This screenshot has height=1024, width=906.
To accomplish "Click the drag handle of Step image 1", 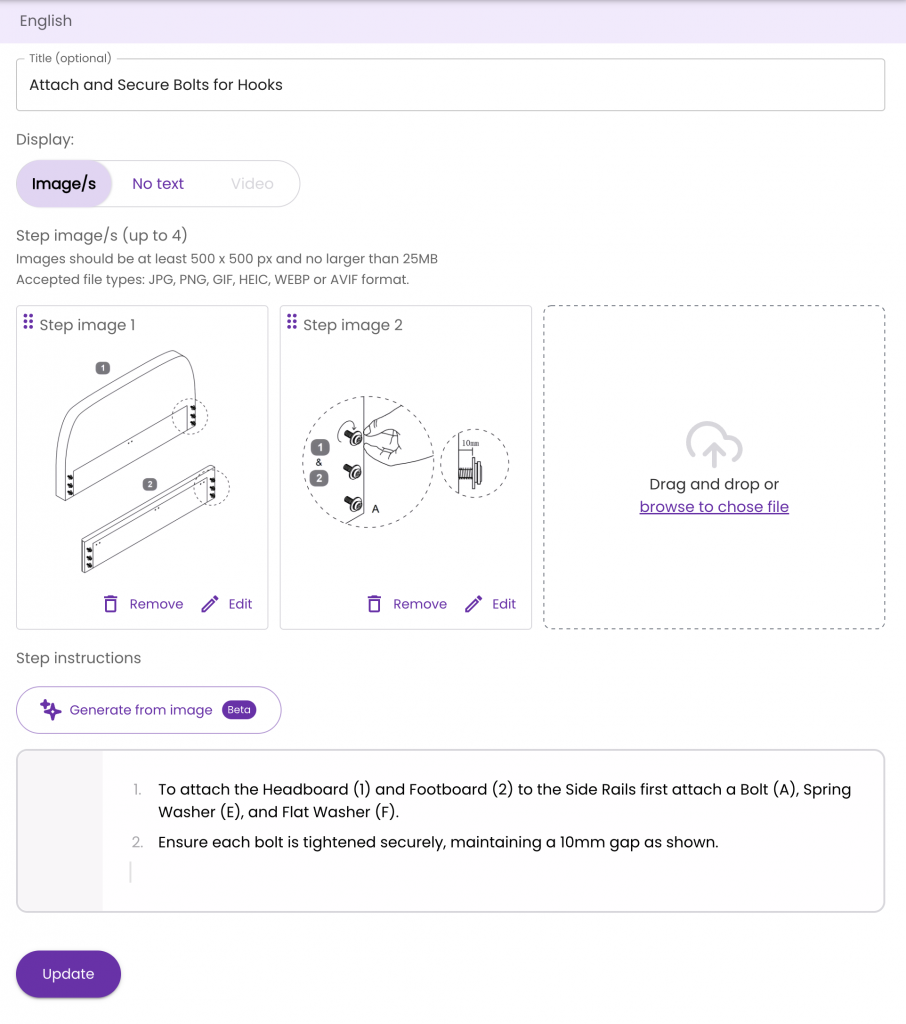I will coord(28,321).
